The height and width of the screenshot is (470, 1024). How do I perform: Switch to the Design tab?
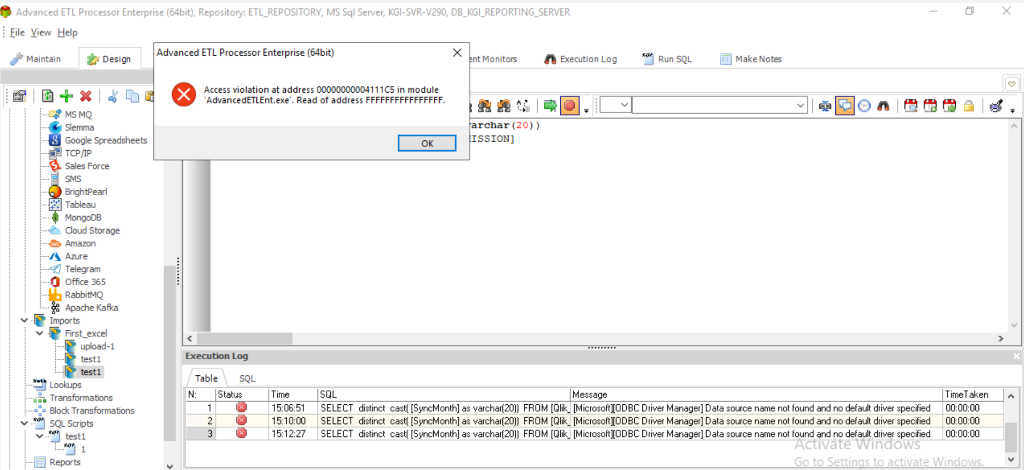(x=108, y=59)
